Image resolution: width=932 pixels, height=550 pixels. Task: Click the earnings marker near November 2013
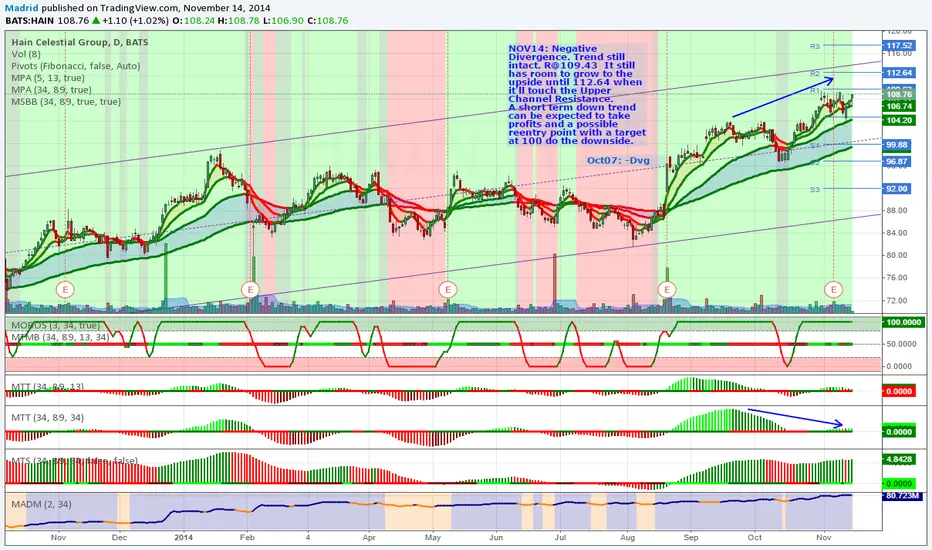tap(65, 290)
